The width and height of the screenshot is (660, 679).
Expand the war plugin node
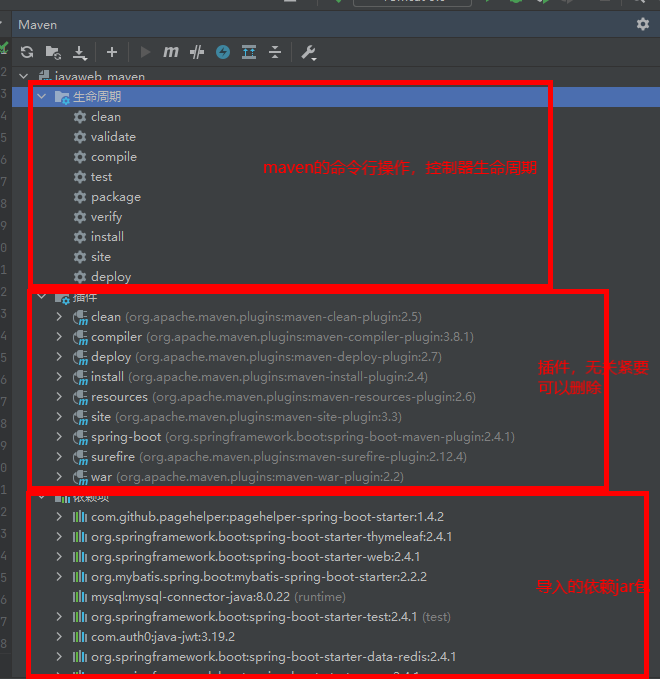pos(59,477)
